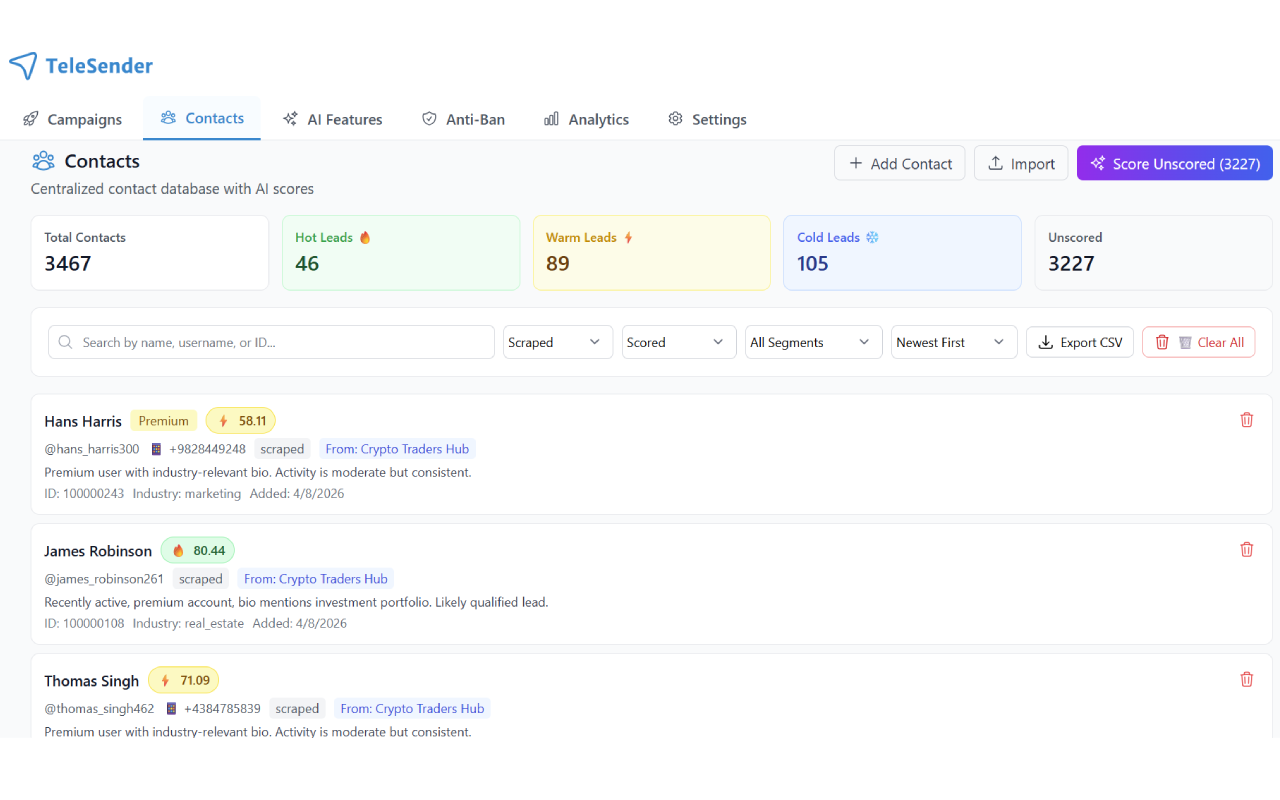This screenshot has width=1280, height=800.
Task: Click the snowflake icon on Cold Leads
Action: tap(872, 238)
